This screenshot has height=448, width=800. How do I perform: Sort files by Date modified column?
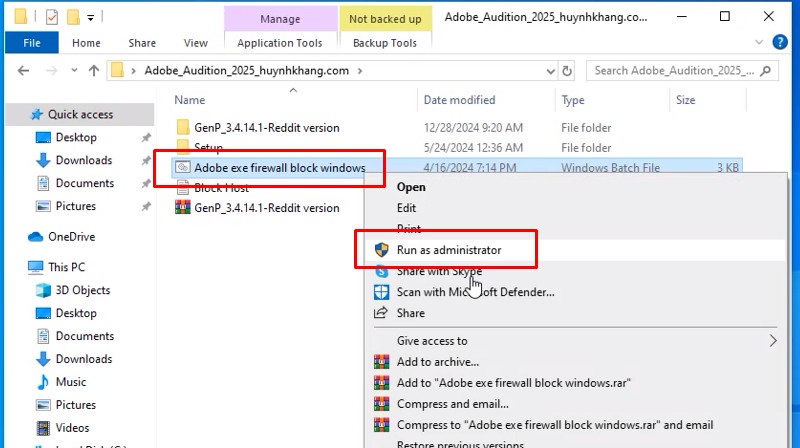coord(461,100)
